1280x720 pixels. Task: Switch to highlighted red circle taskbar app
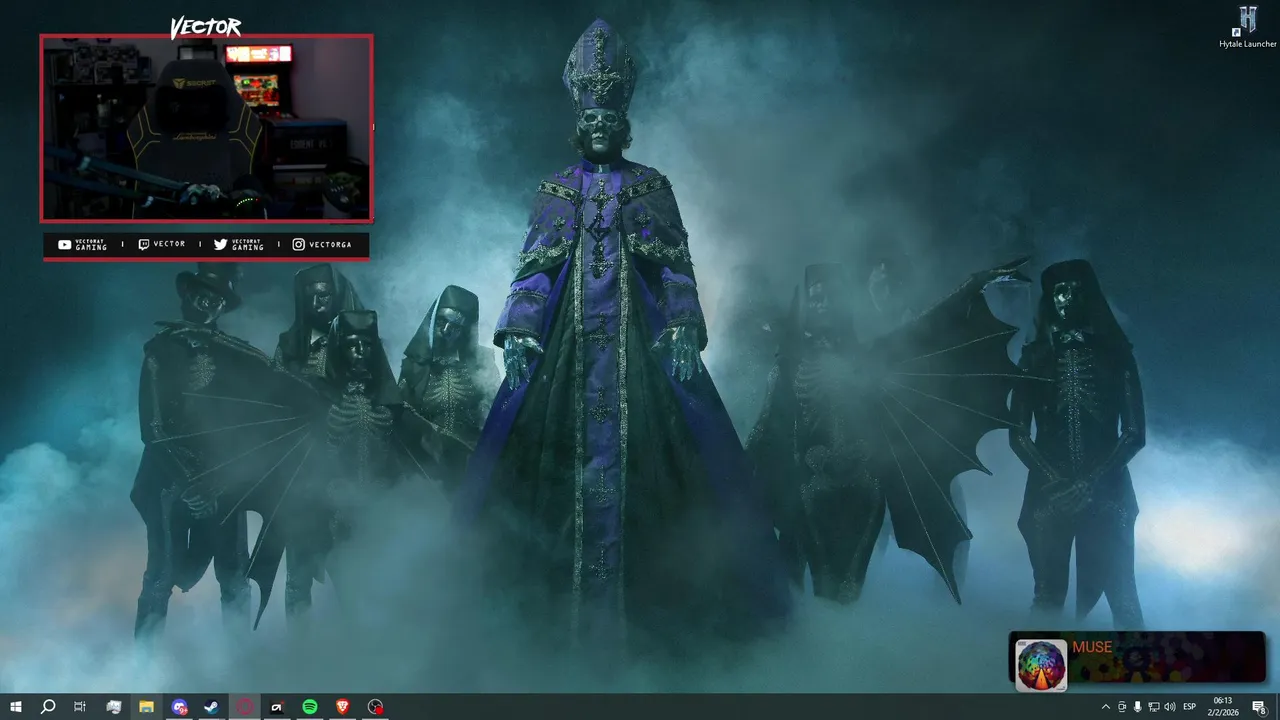point(245,707)
